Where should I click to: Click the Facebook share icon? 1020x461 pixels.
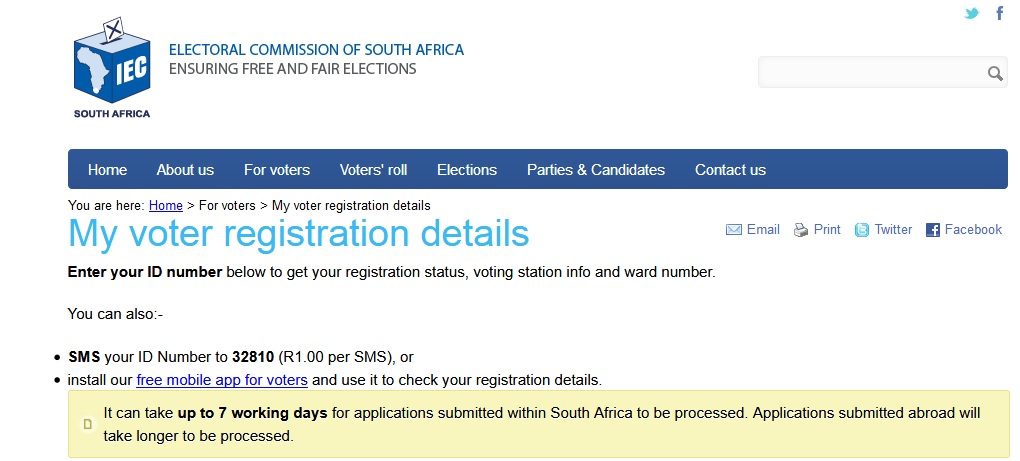tap(933, 230)
